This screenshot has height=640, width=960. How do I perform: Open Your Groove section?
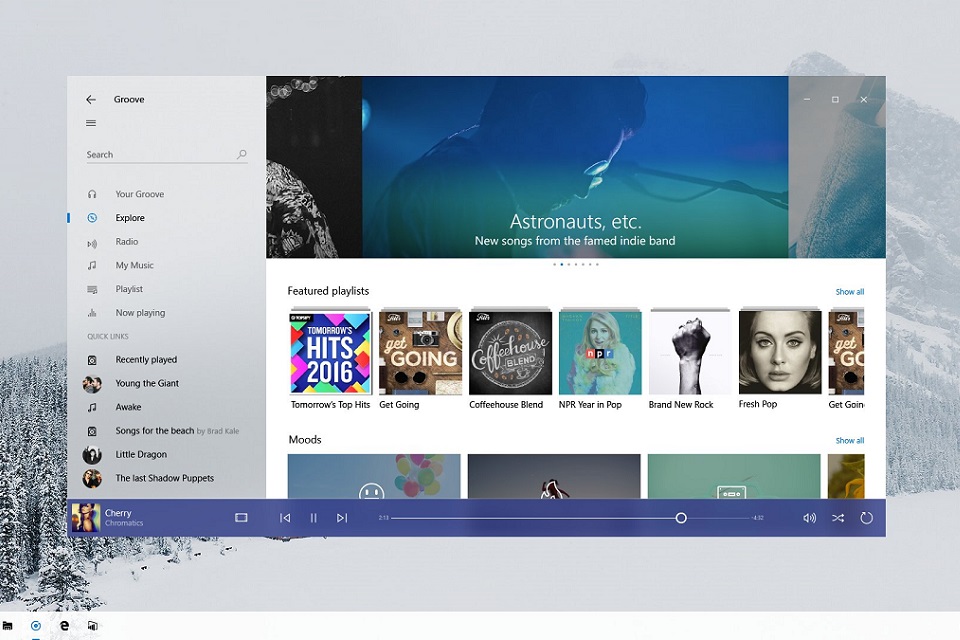140,194
